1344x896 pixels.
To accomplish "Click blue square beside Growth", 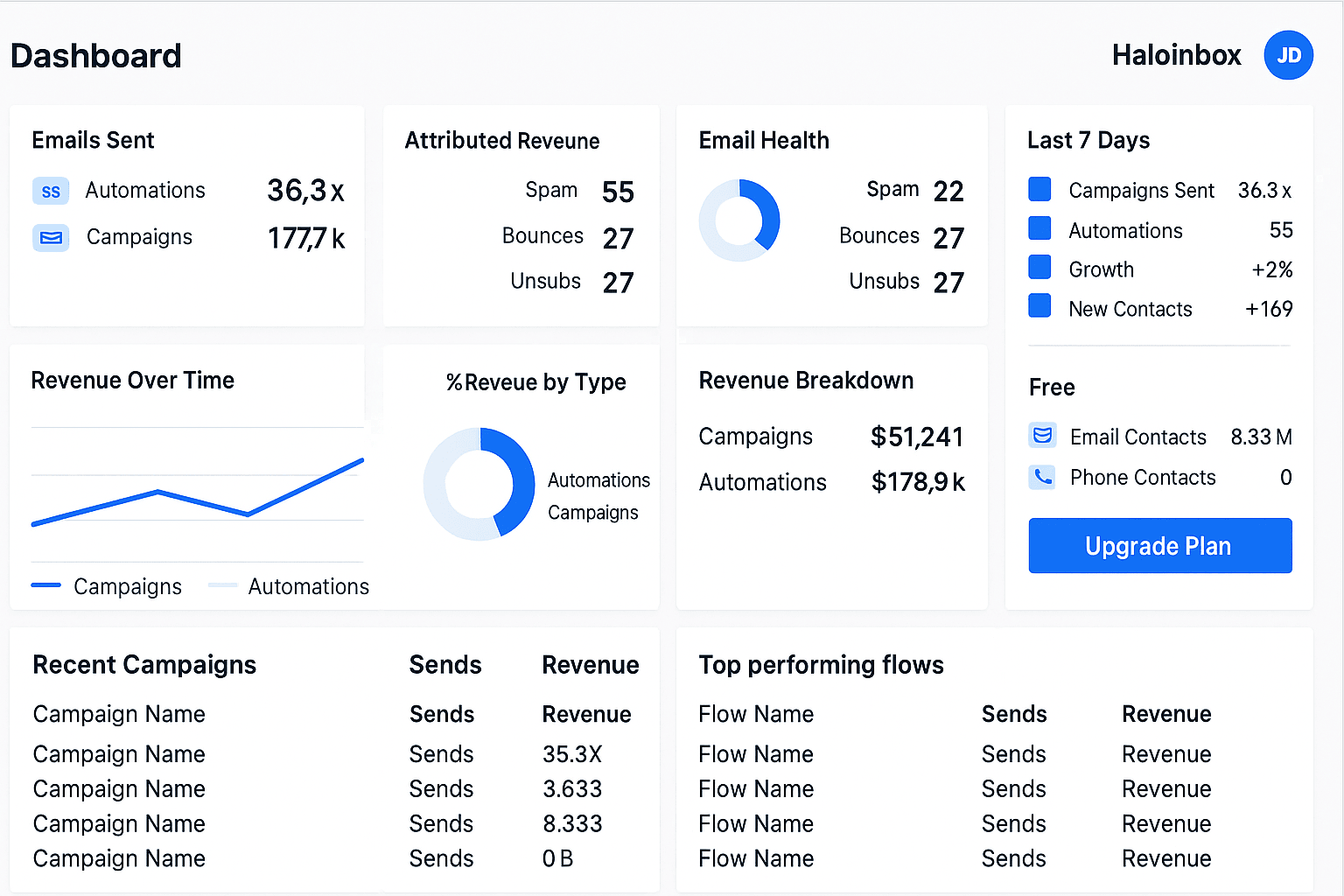I will 1039,267.
